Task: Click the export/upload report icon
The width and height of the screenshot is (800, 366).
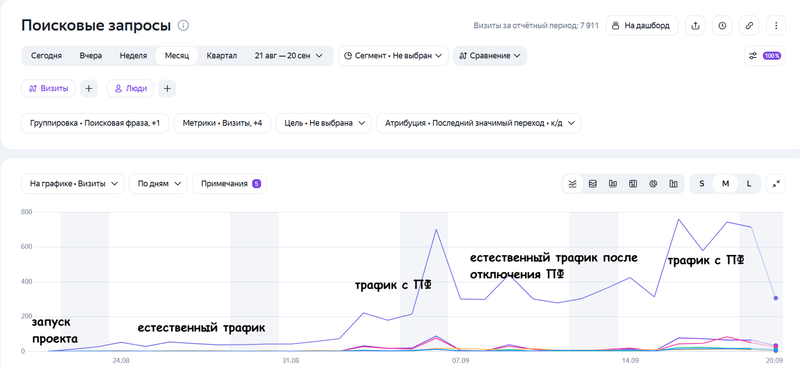Action: point(695,26)
